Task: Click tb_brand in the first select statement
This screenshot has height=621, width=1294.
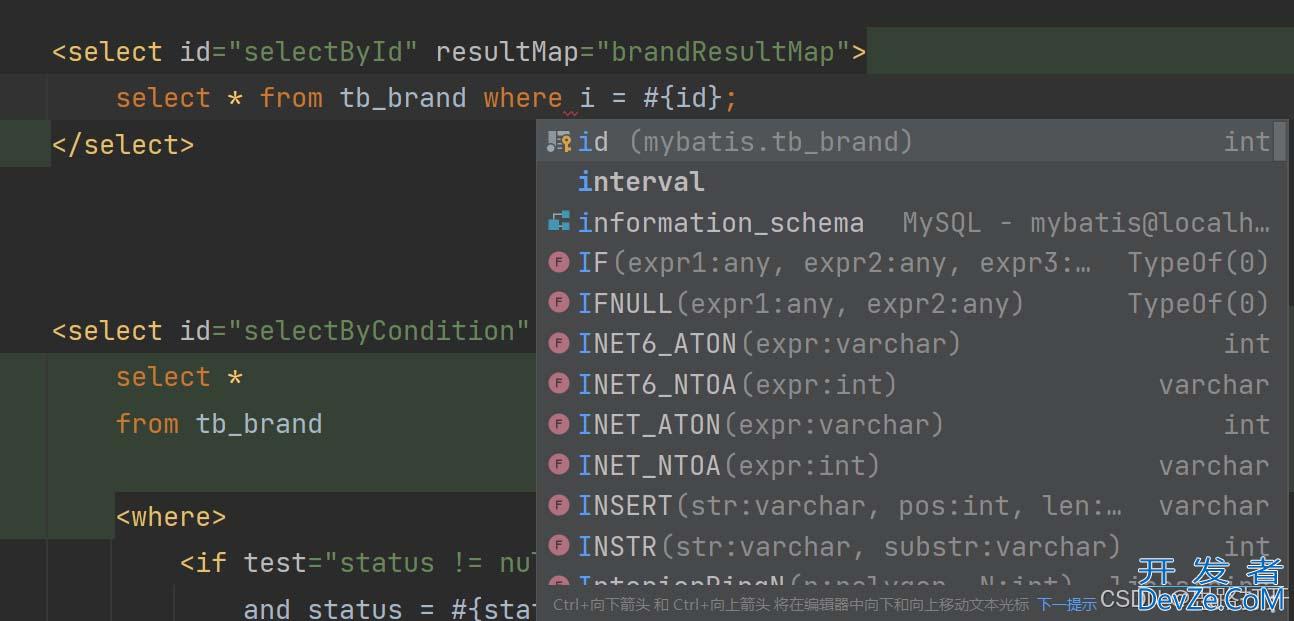Action: pyautogui.click(x=403, y=98)
